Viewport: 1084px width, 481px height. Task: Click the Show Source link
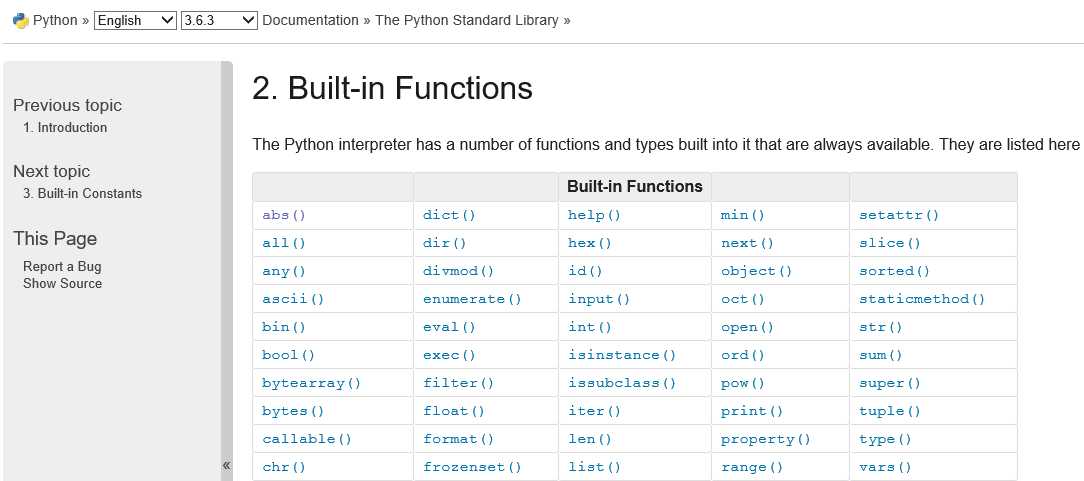[62, 283]
